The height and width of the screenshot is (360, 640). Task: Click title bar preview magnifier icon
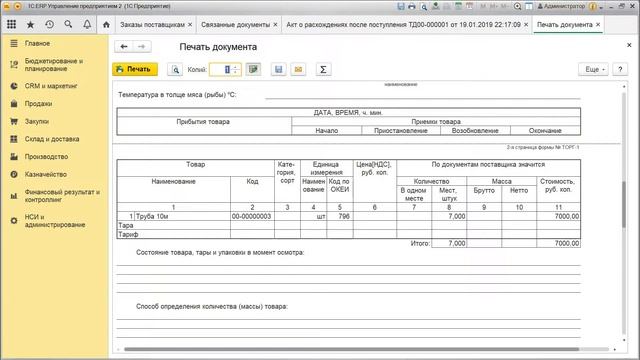point(424,6)
